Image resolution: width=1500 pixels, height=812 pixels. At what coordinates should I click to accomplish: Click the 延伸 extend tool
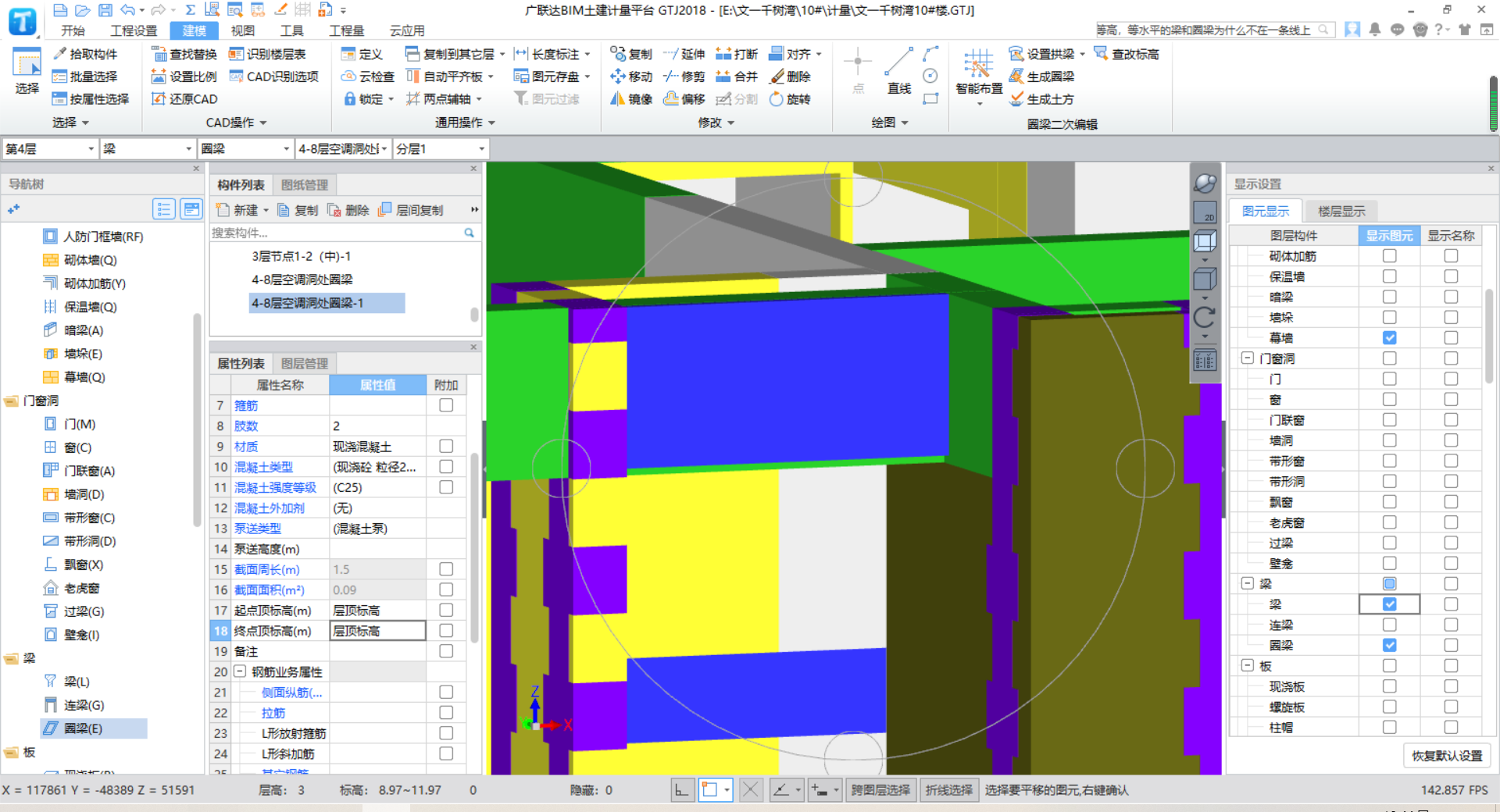tap(684, 54)
